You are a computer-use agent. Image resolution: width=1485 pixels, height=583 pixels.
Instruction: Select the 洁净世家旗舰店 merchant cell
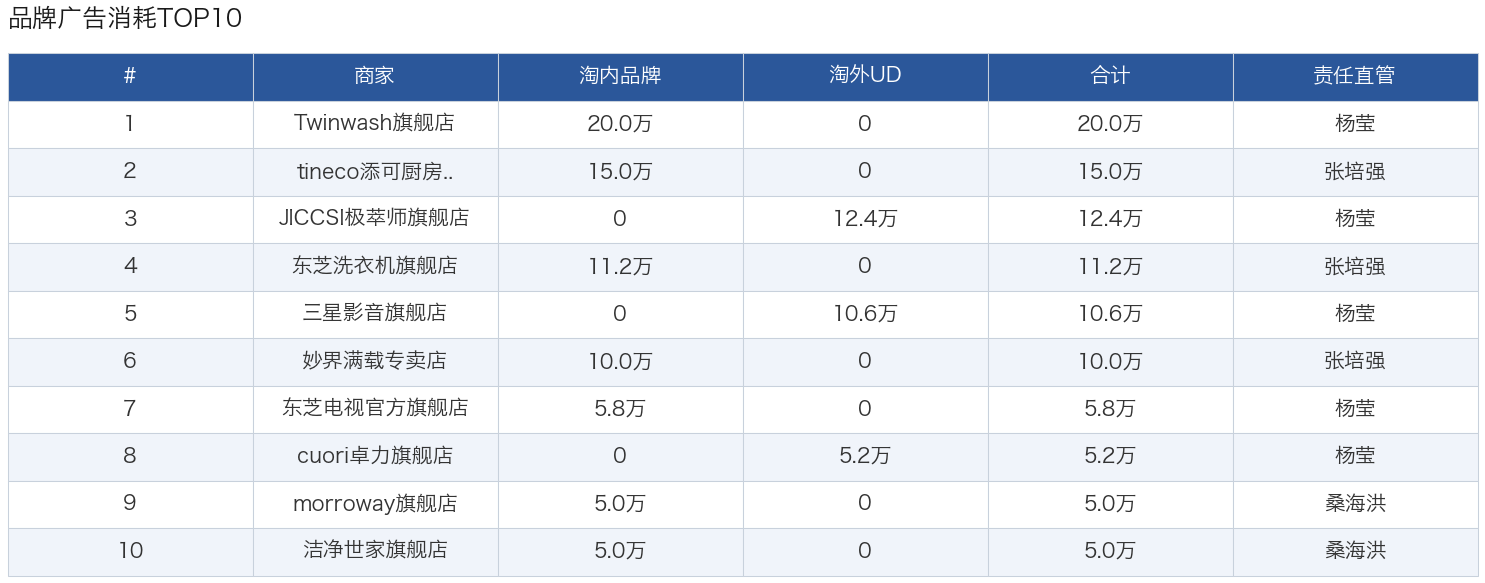coord(375,550)
